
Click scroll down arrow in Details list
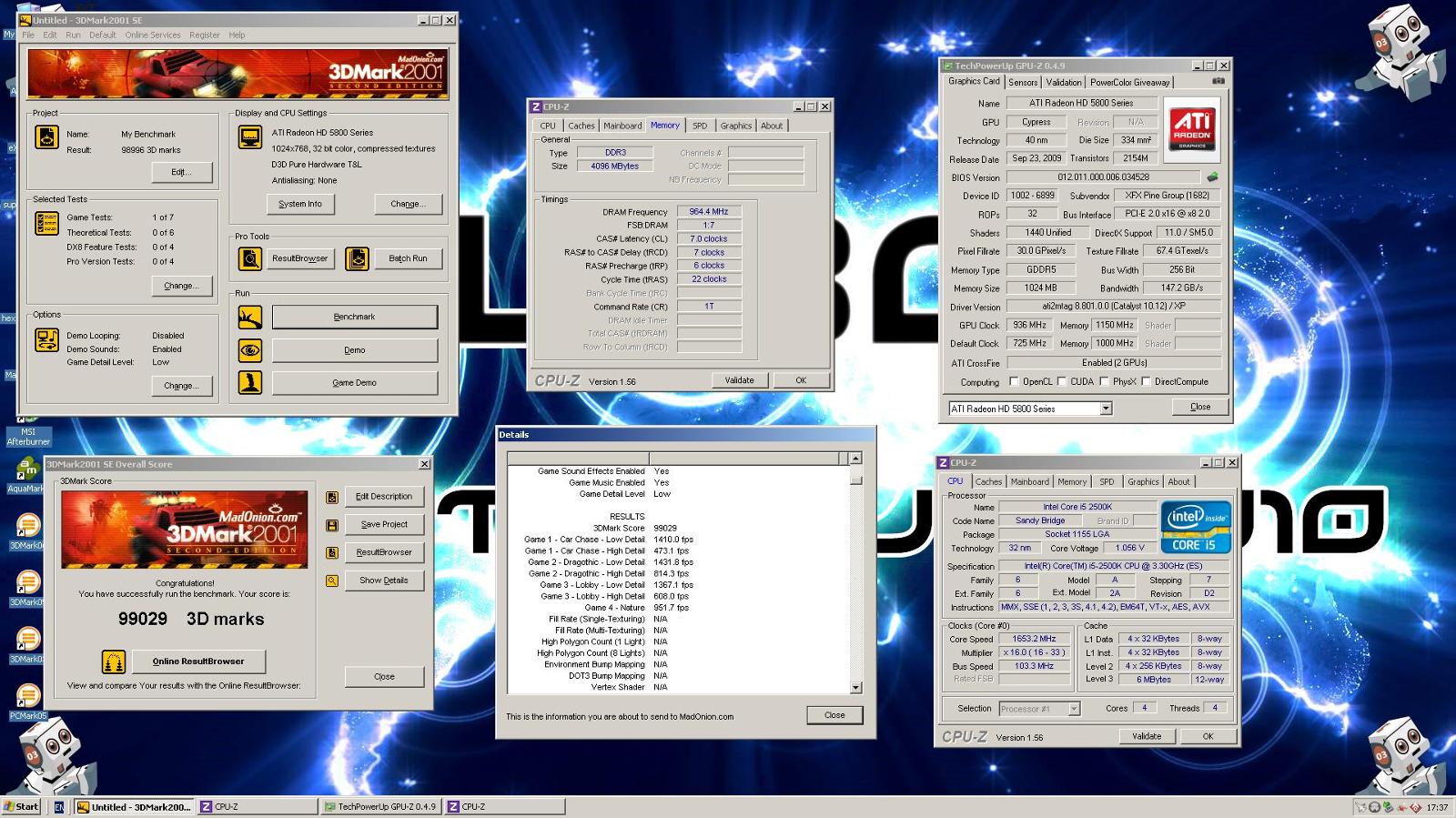pyautogui.click(x=855, y=688)
